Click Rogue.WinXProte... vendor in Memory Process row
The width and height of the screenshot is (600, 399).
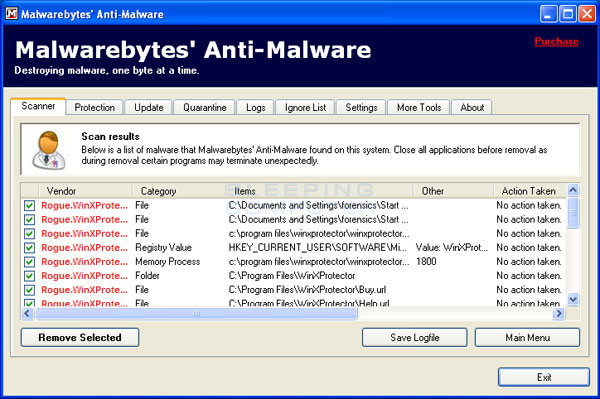[x=85, y=262]
